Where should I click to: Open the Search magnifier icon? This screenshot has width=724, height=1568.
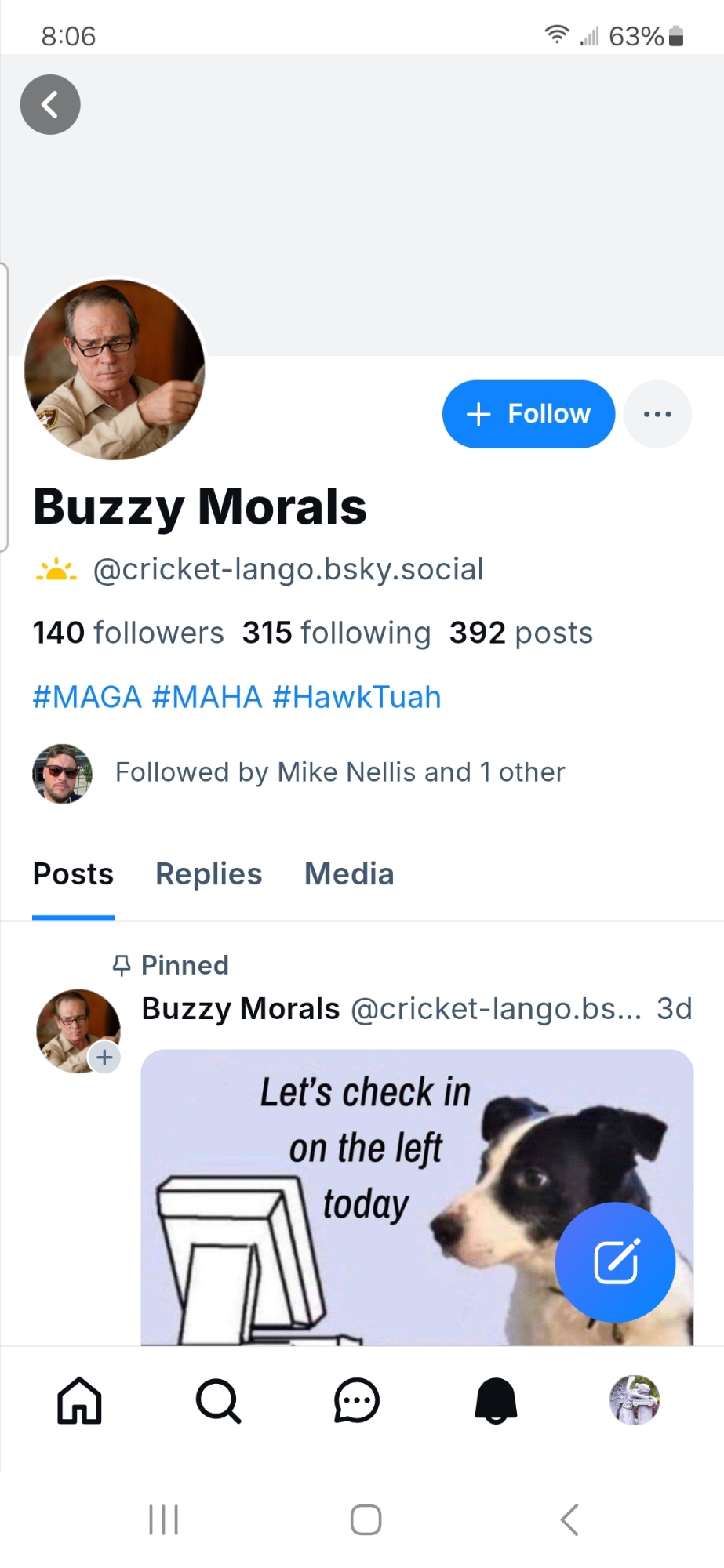218,1400
